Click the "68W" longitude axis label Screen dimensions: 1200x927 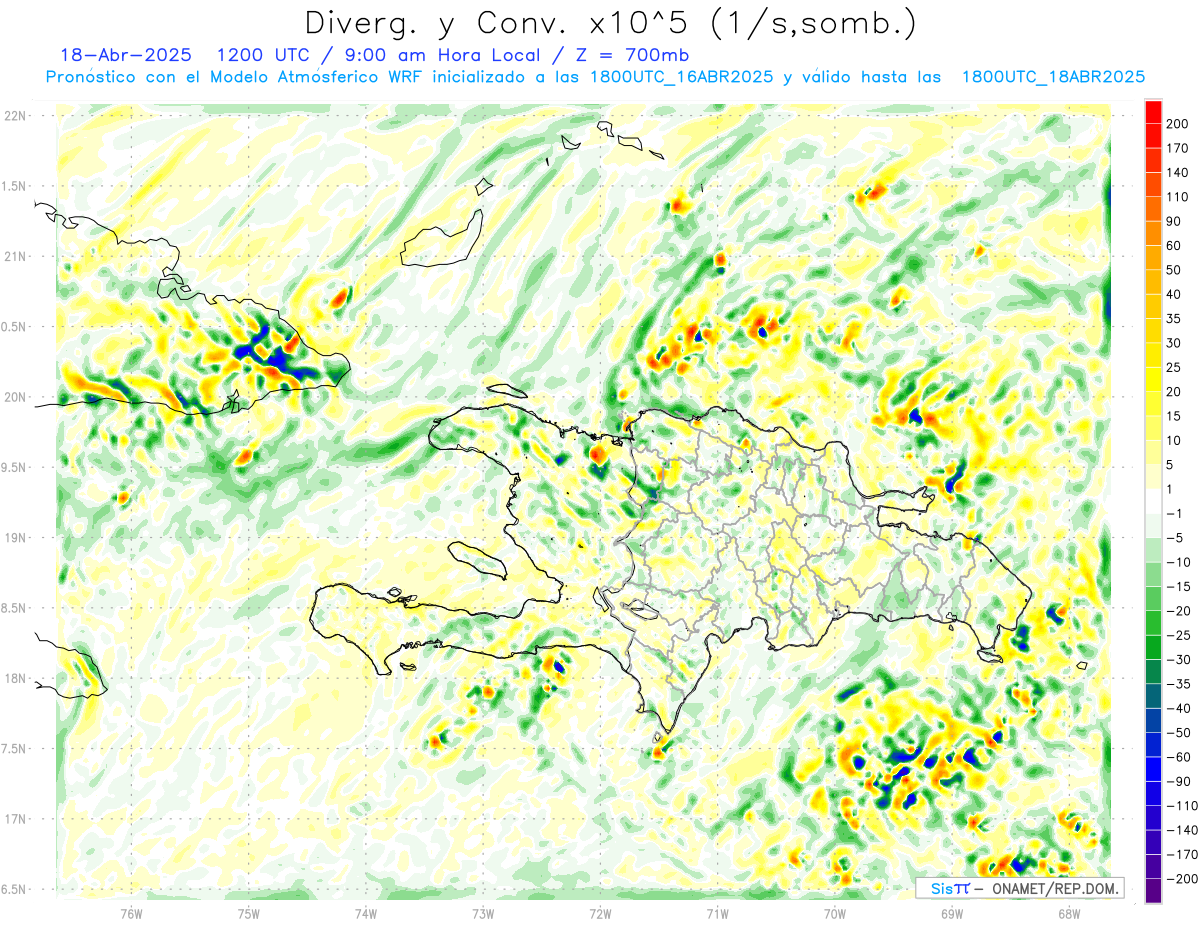pyautogui.click(x=1068, y=913)
